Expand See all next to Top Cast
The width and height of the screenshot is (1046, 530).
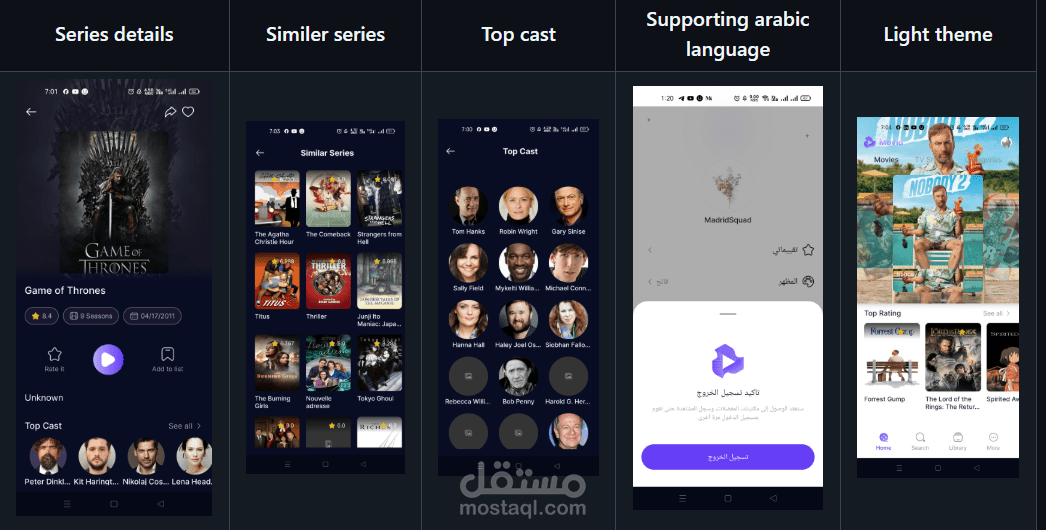[185, 426]
